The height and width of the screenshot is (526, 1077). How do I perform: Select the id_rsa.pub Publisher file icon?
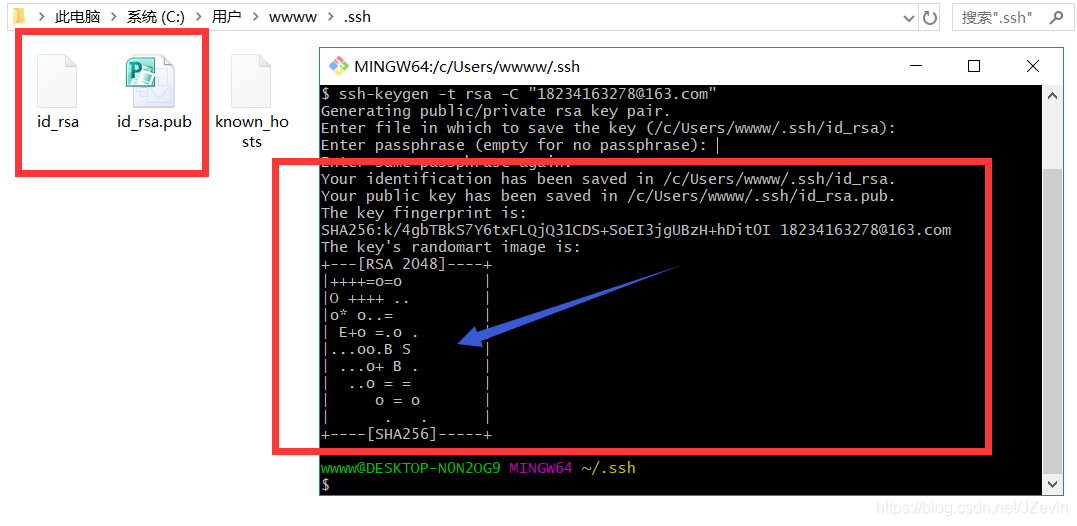(x=151, y=81)
